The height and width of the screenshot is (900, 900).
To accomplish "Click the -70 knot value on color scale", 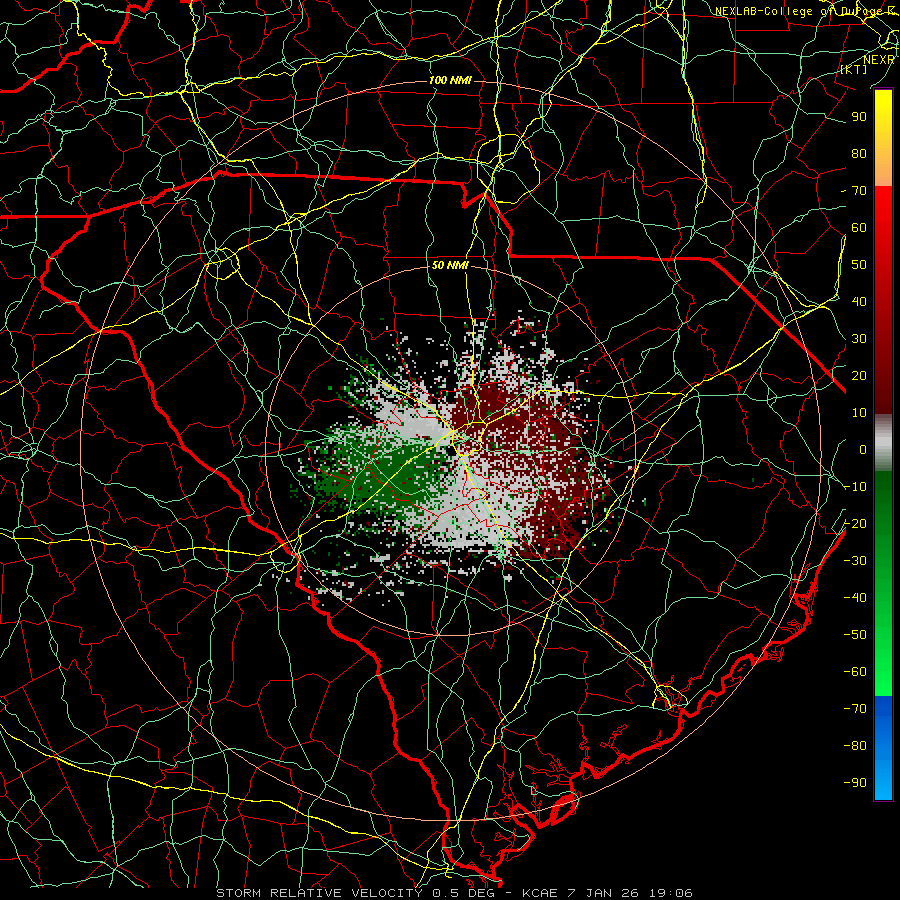I will pyautogui.click(x=855, y=709).
